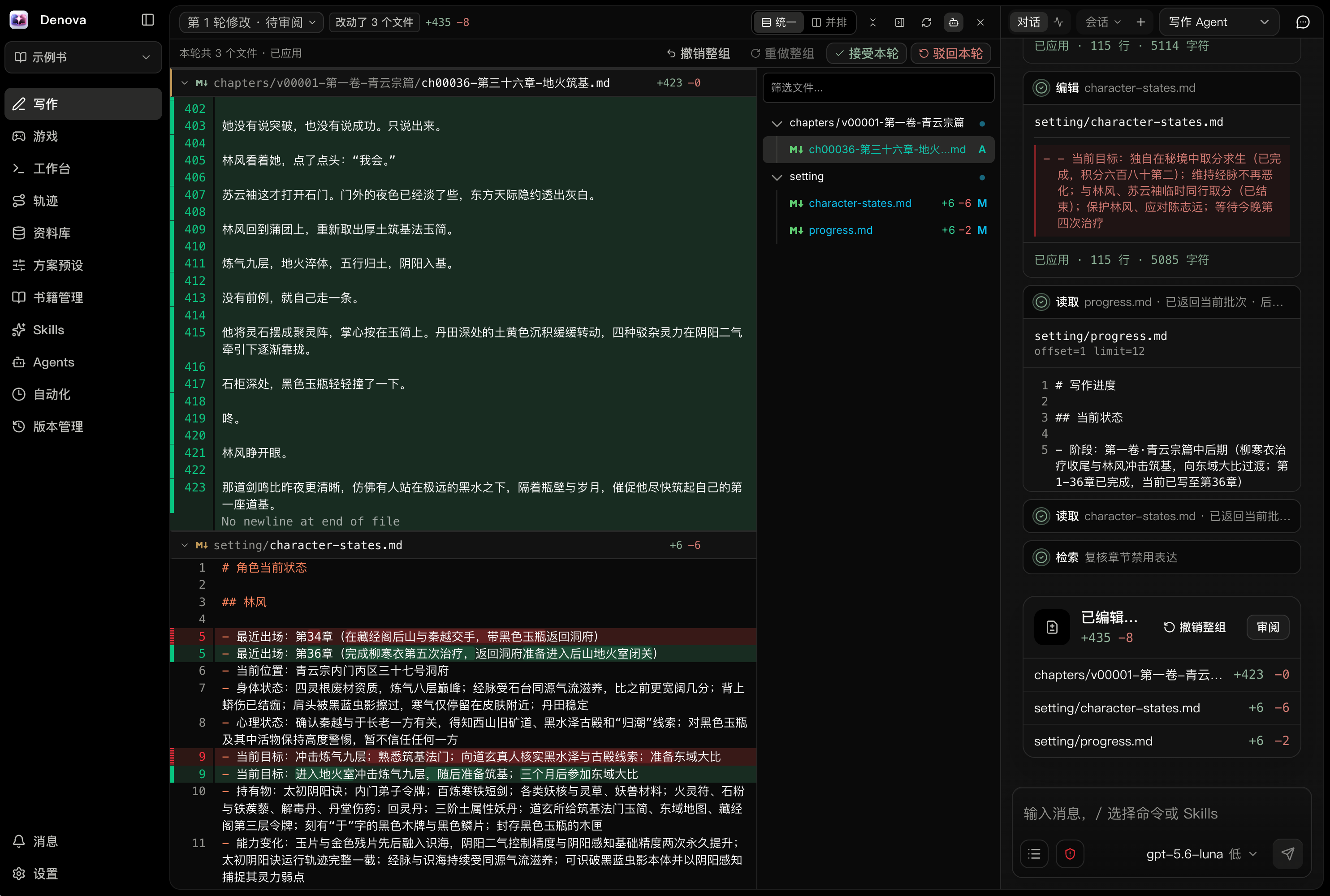The height and width of the screenshot is (896, 1330).
Task: Click the red shield warning icon
Action: click(1070, 854)
